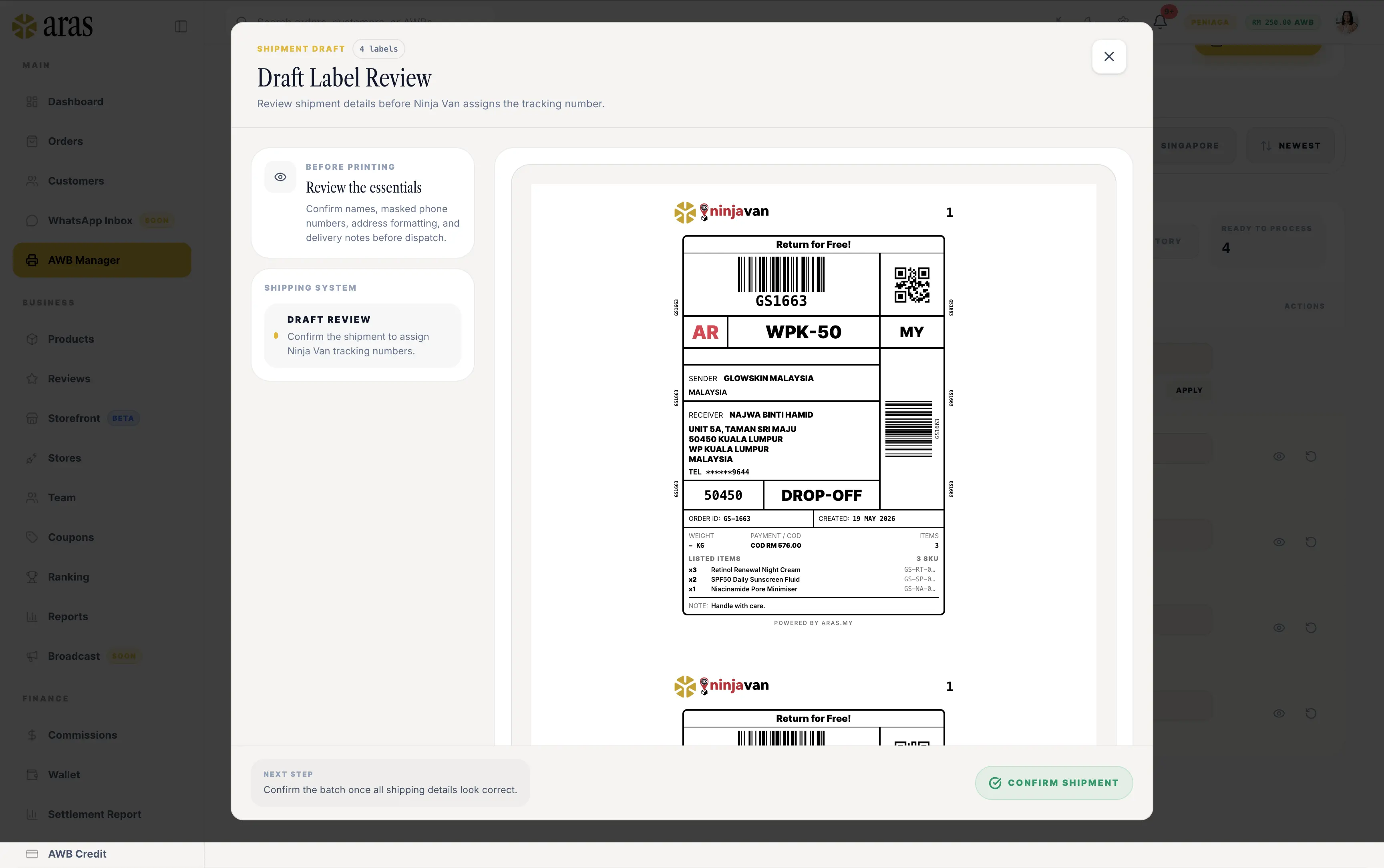1384x868 pixels.
Task: Click the Reports chart icon
Action: 32,617
